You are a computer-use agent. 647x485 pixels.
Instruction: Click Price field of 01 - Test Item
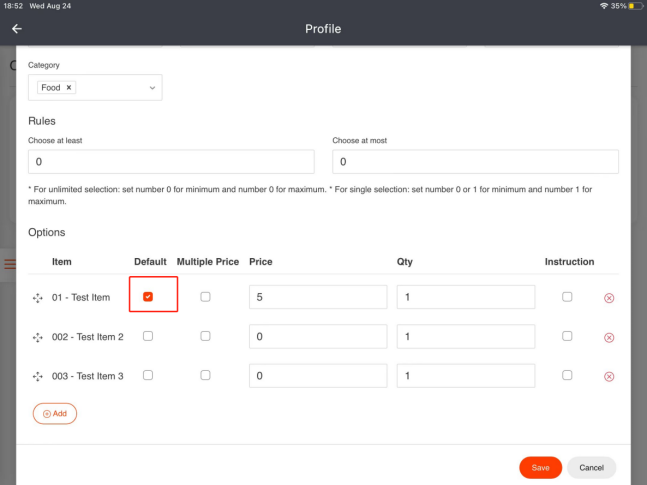(317, 297)
